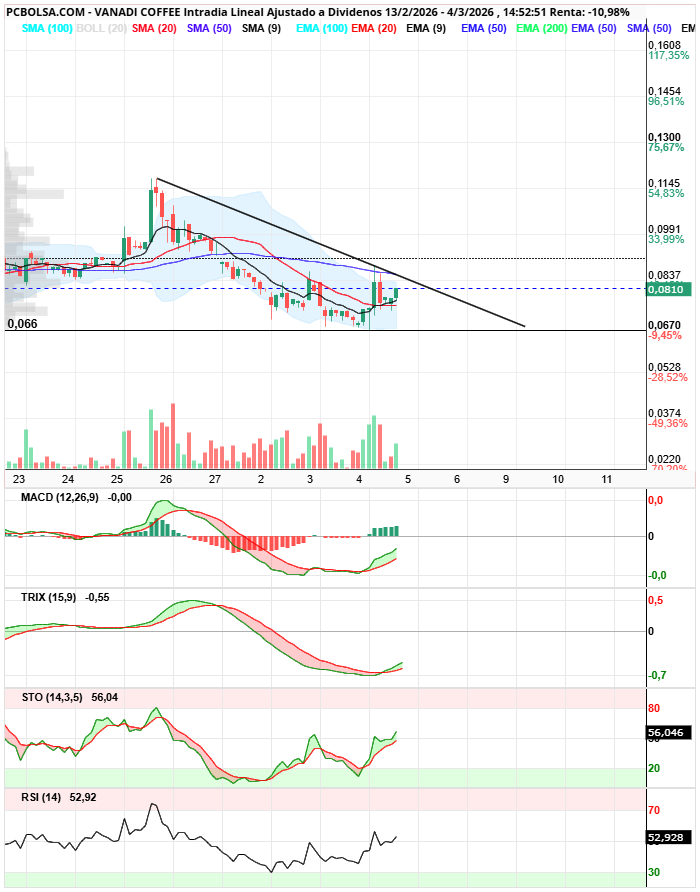Click the 0,066 support level label

23,324
